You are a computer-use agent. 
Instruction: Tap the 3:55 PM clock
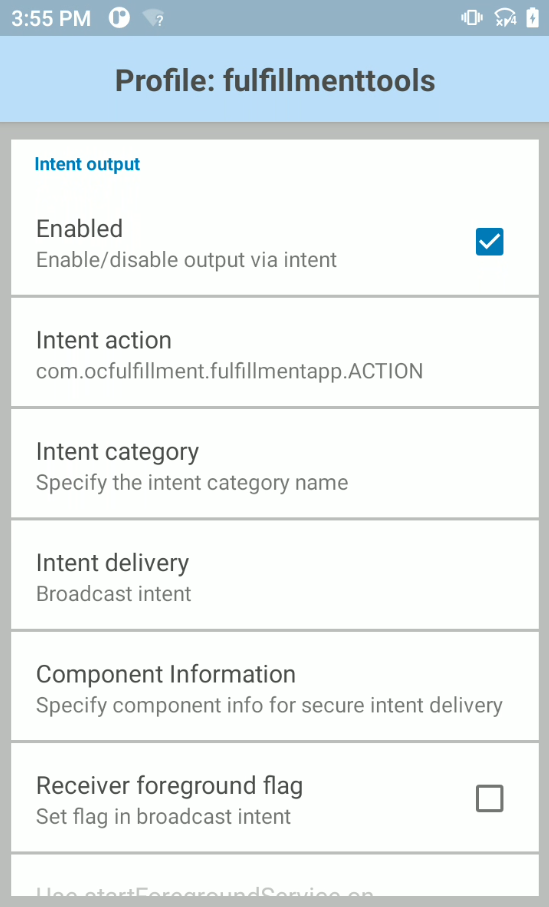click(51, 19)
